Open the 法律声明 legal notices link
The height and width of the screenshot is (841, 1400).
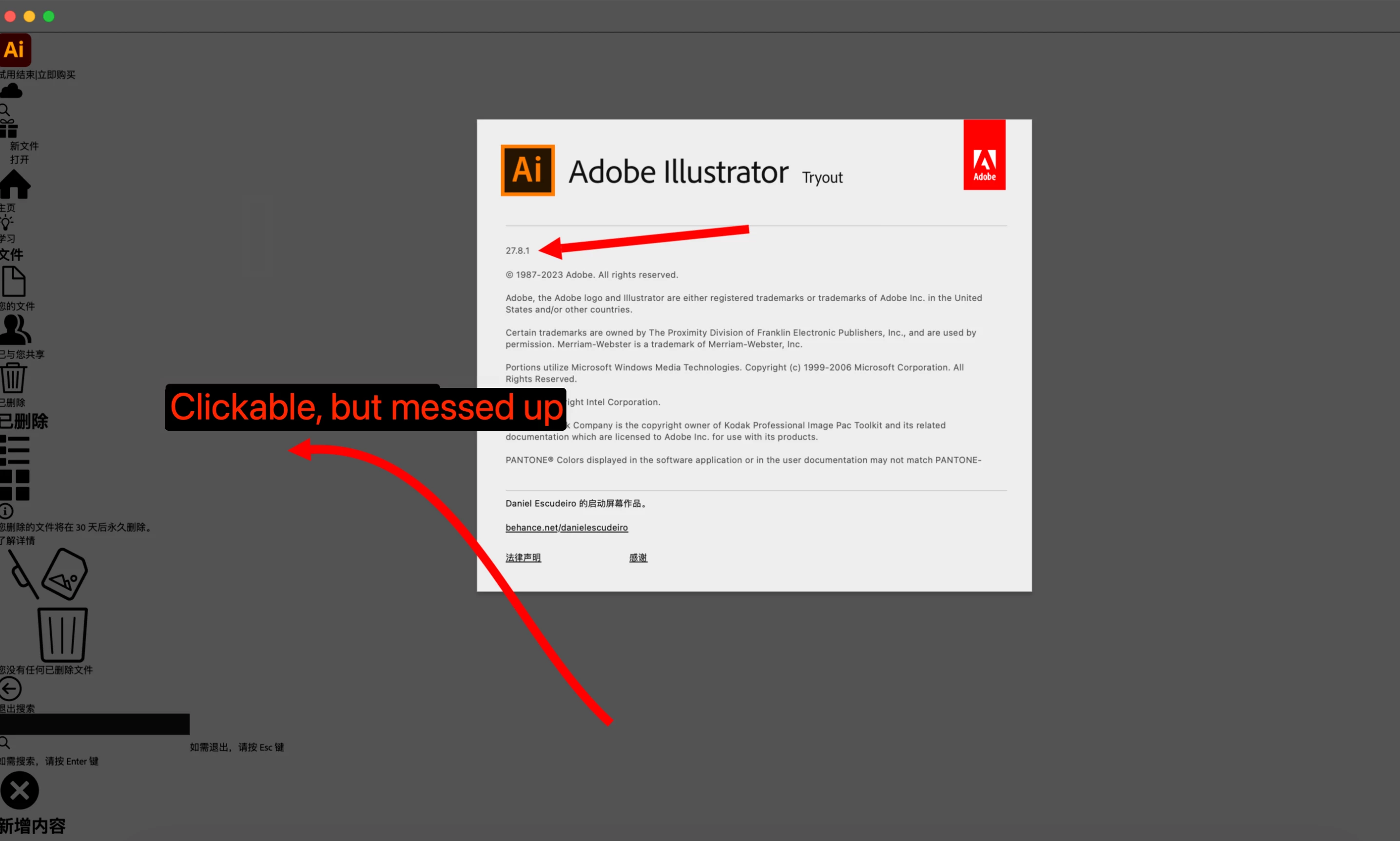(x=523, y=557)
